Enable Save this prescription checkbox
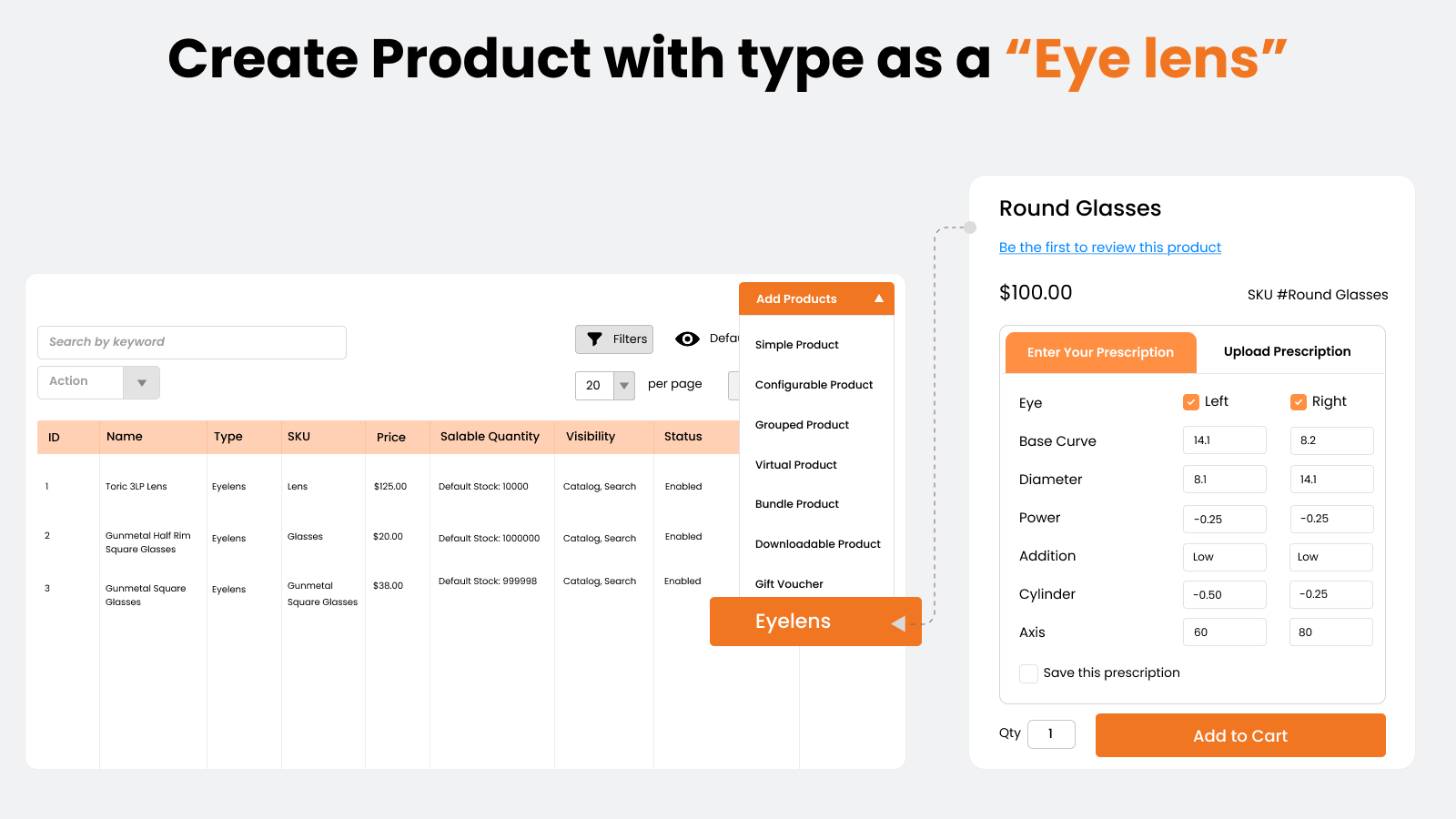Screen dimensions: 1456x819 click(x=1028, y=673)
